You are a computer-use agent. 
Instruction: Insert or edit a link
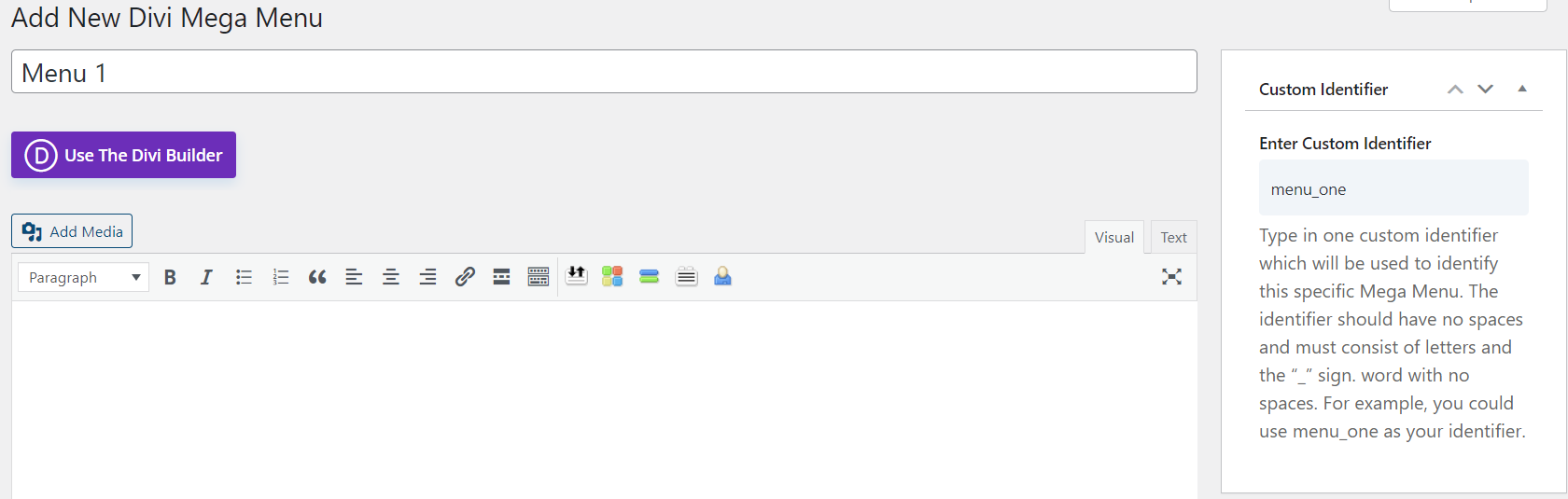tap(465, 277)
